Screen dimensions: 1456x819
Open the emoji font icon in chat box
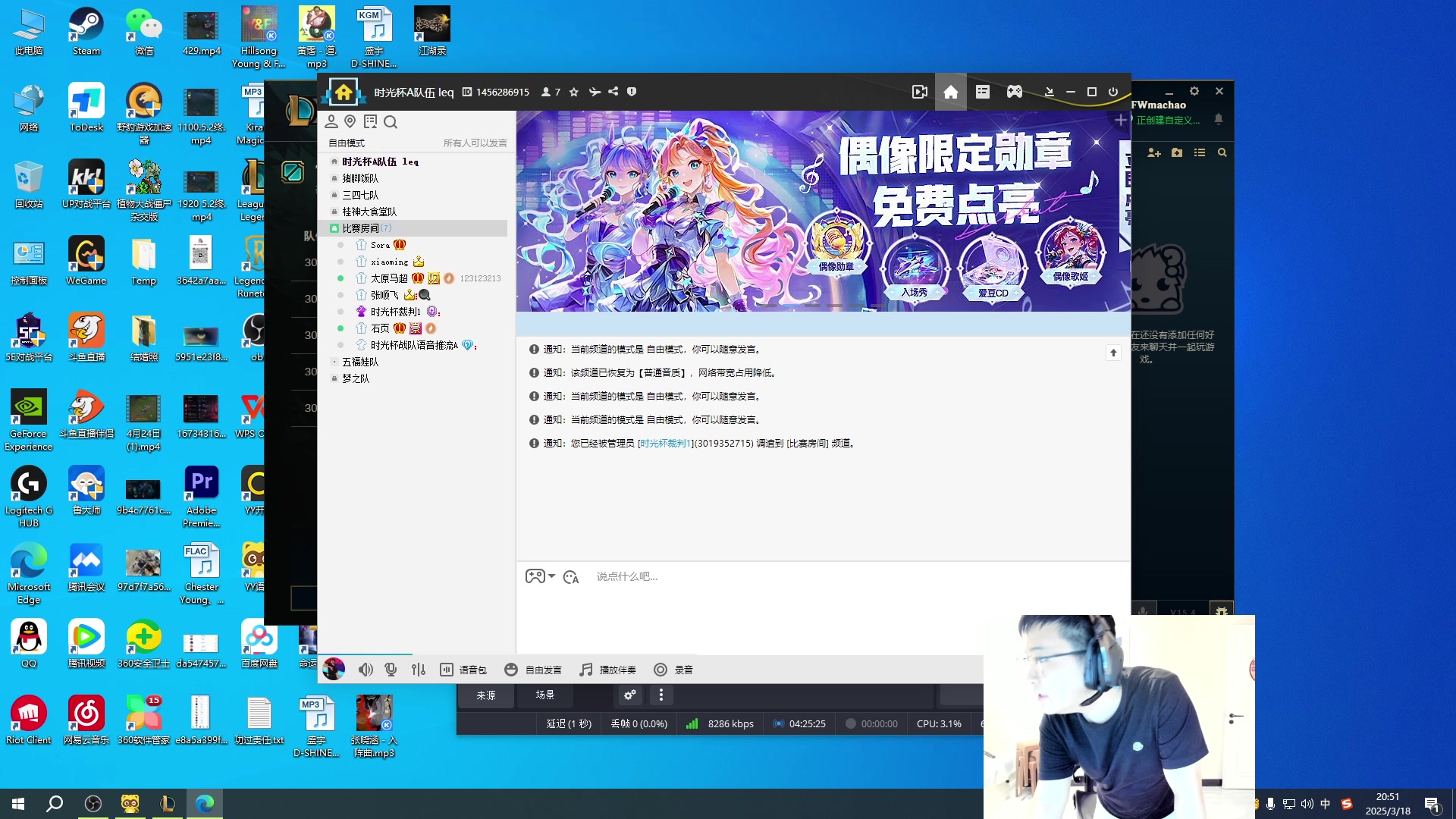click(571, 577)
